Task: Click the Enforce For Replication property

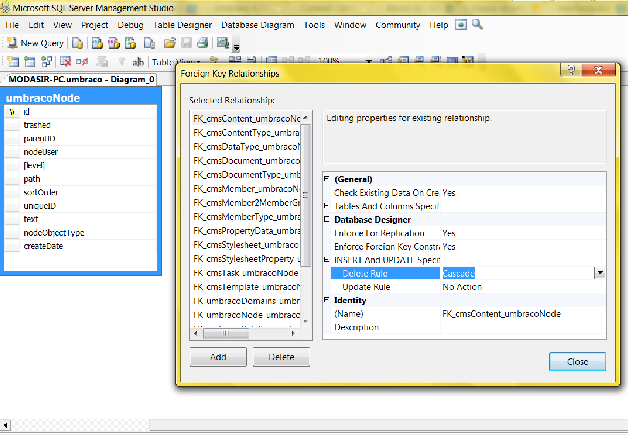Action: click(468, 233)
